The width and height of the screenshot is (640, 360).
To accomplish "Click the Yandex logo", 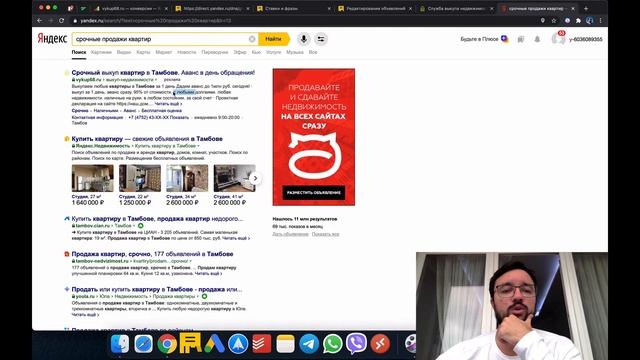I will coord(52,39).
